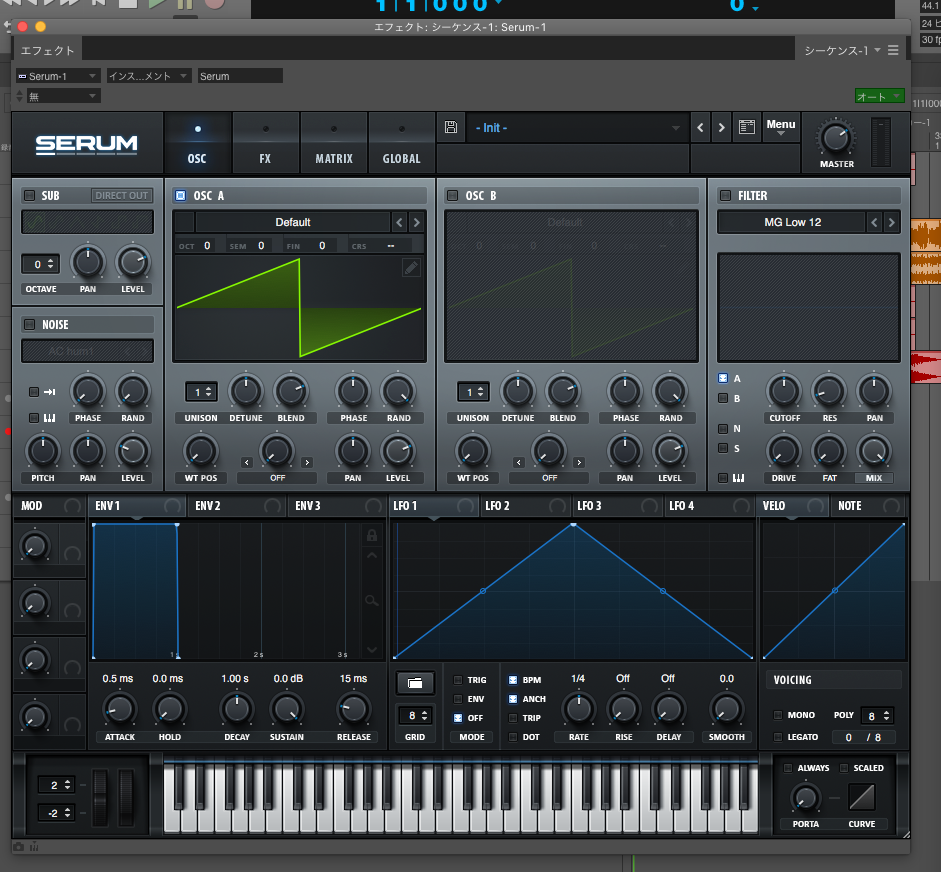Open the MG Low 12 filter type list
Image resolution: width=941 pixels, height=872 pixels.
792,223
